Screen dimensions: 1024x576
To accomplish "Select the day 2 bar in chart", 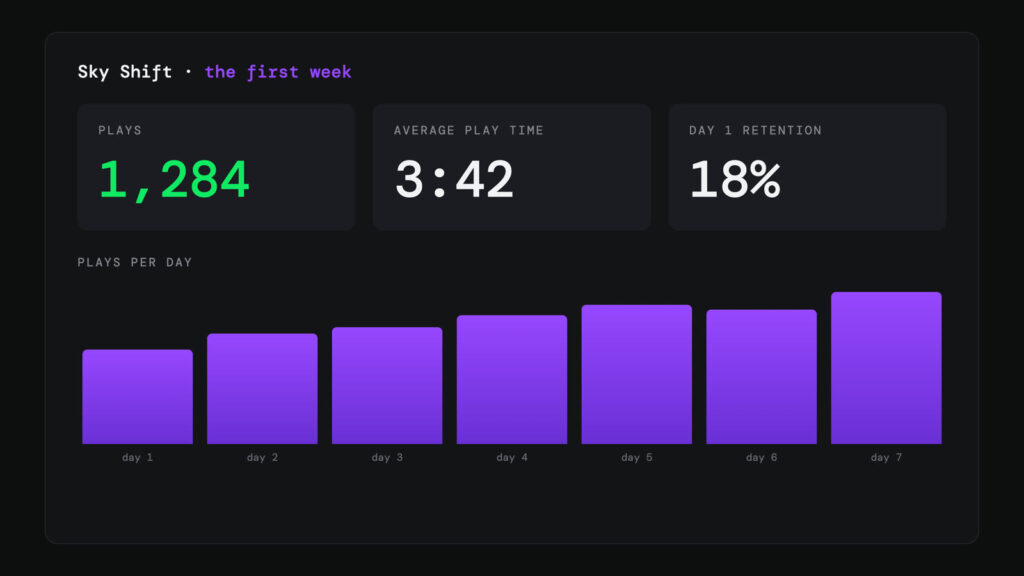I will (263, 389).
